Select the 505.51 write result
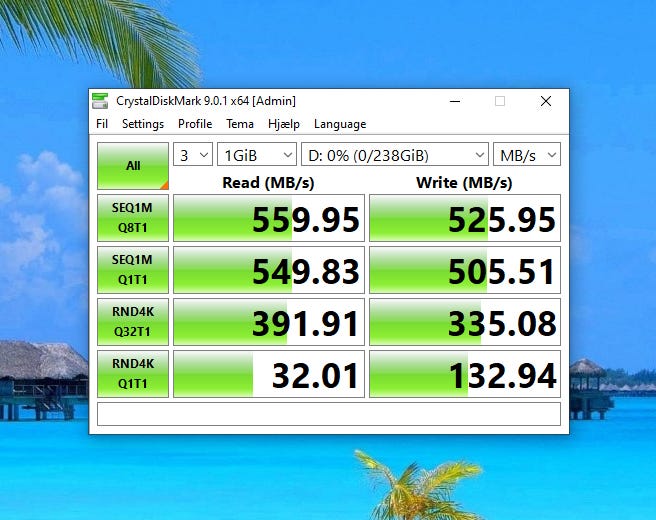The image size is (656, 520). click(465, 270)
